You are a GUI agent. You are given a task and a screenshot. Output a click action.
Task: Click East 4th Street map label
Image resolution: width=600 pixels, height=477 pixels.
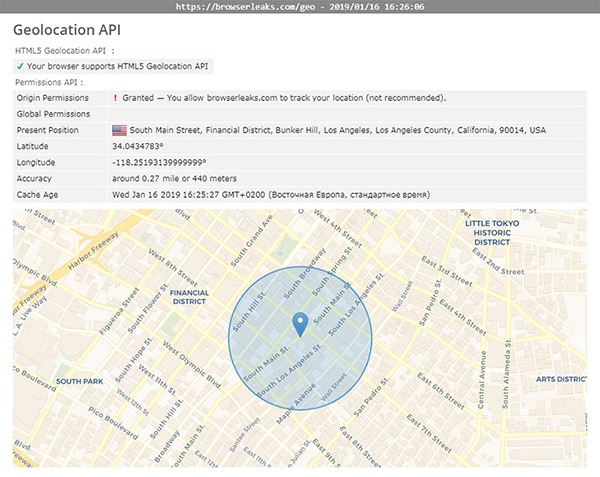point(463,317)
